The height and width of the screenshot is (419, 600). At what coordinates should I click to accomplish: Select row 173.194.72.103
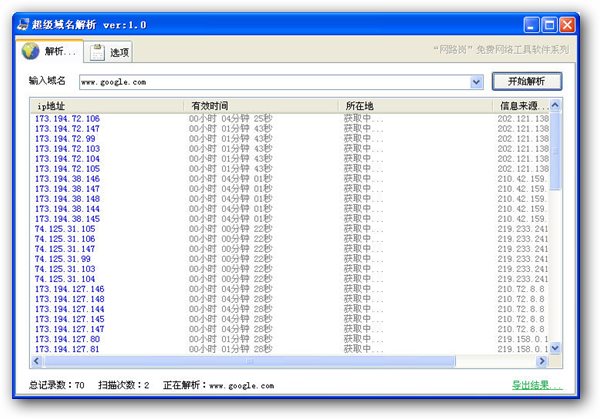(290, 148)
